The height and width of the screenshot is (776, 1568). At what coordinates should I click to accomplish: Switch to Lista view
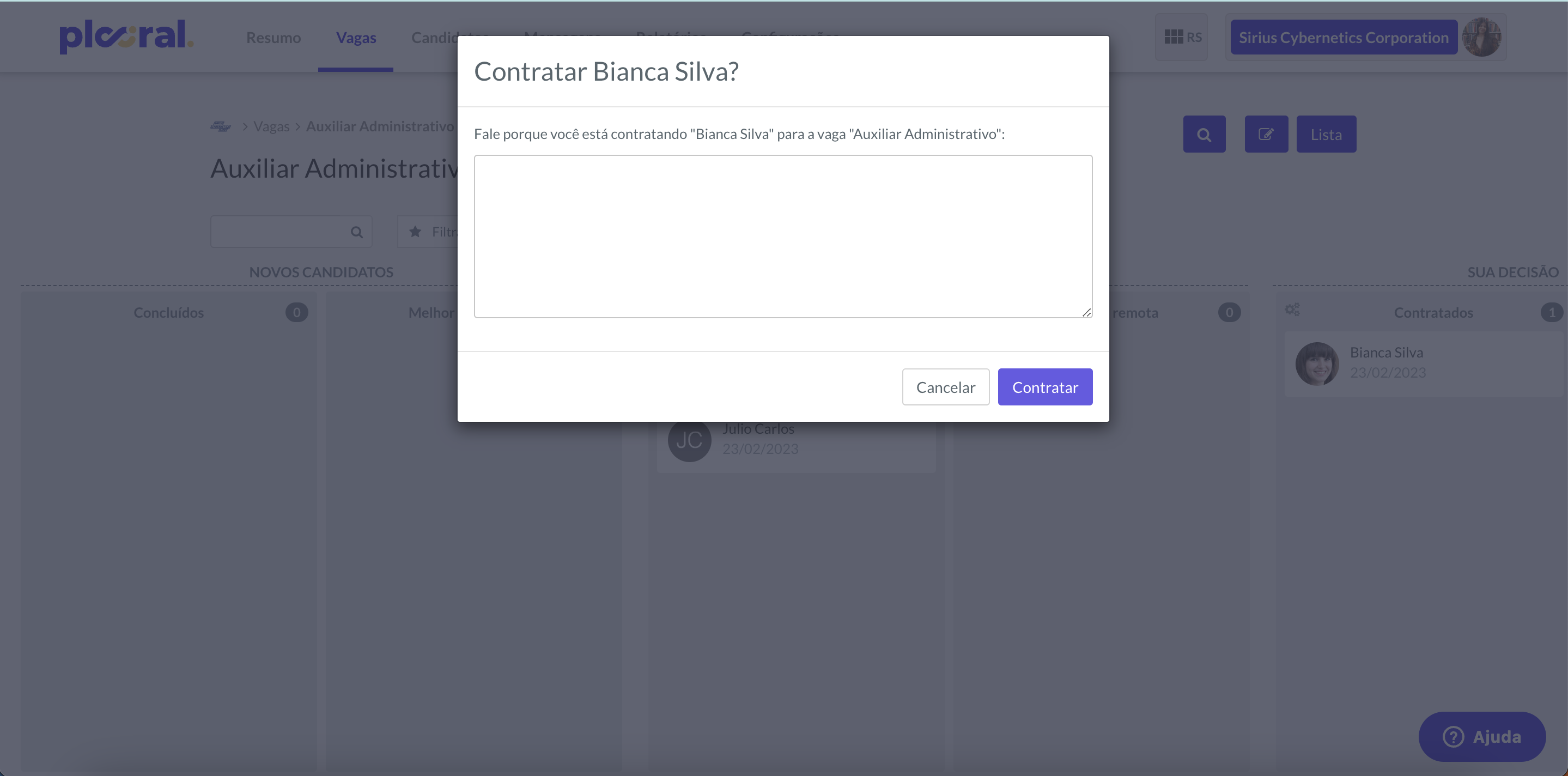pos(1326,135)
